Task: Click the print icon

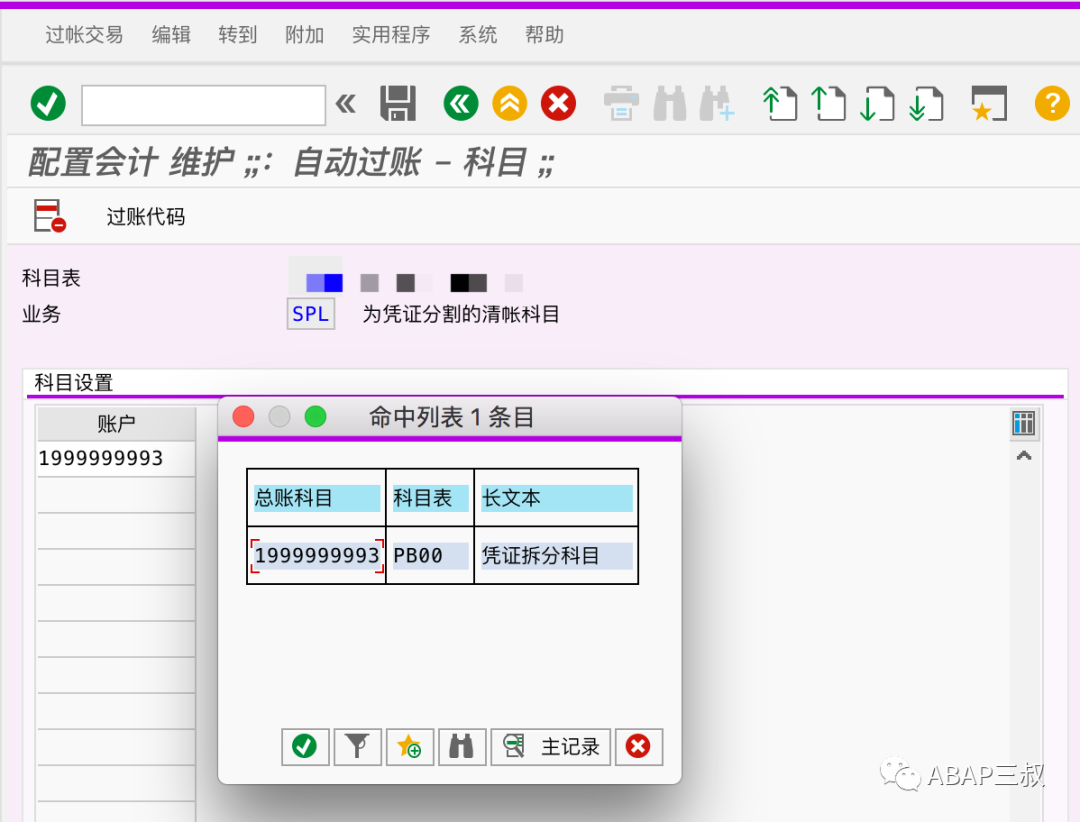Action: click(621, 104)
